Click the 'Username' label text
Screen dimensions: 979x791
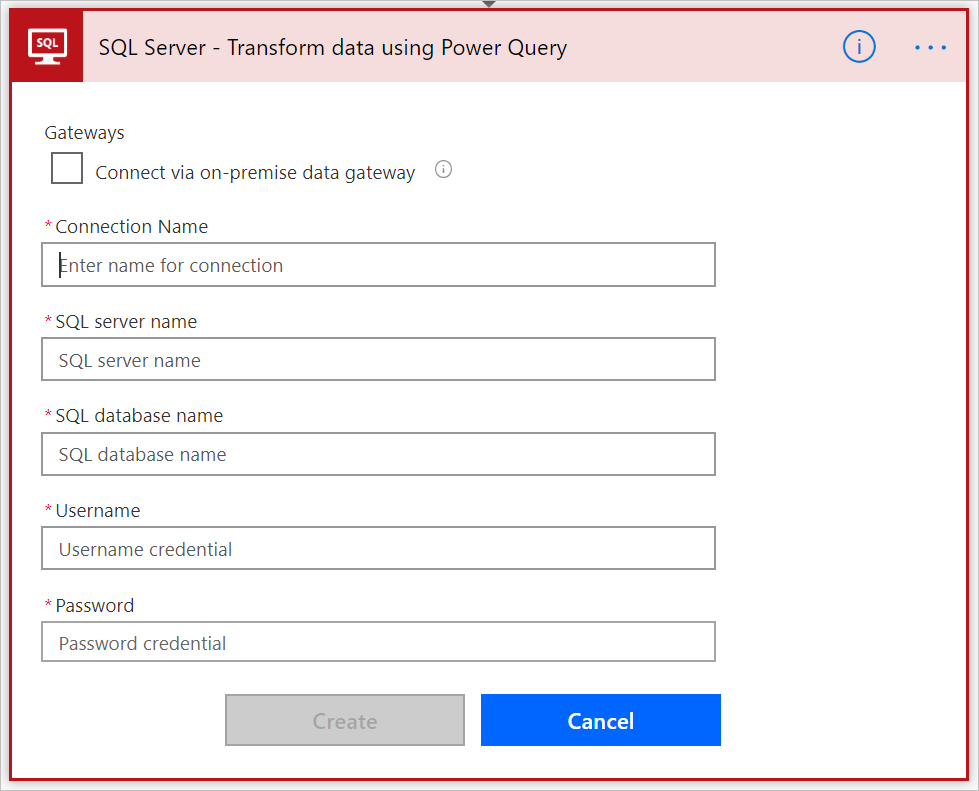pyautogui.click(x=98, y=511)
